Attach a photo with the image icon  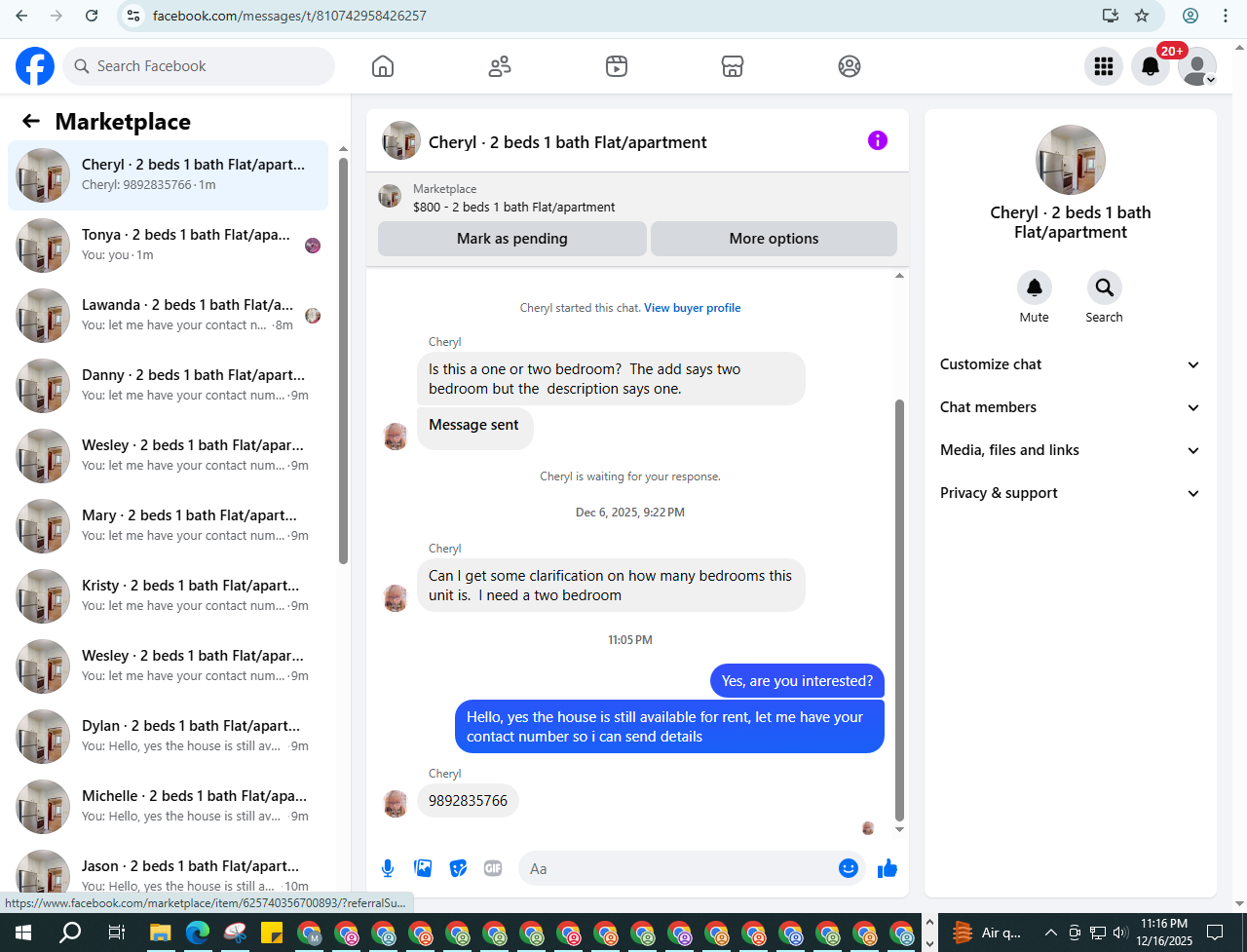click(x=423, y=868)
